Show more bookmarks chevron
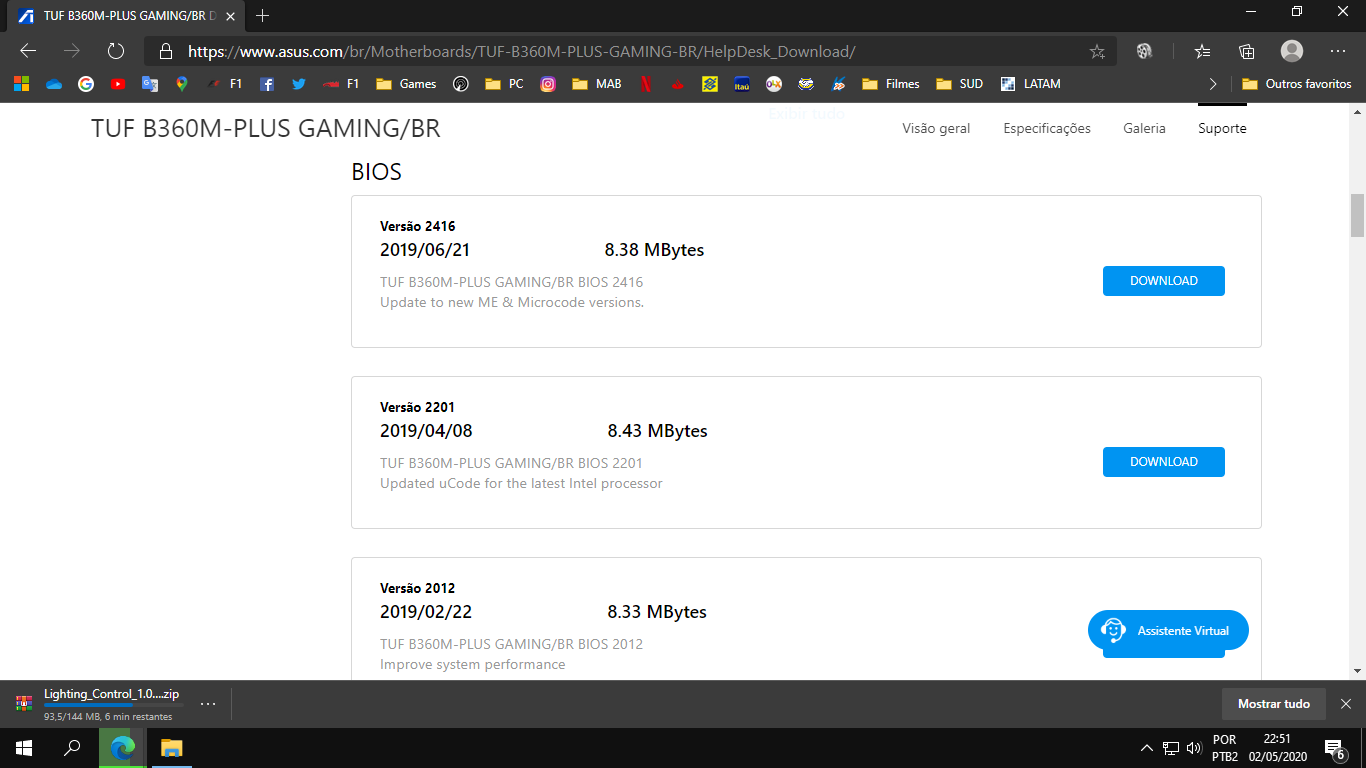This screenshot has height=768, width=1366. (1213, 84)
